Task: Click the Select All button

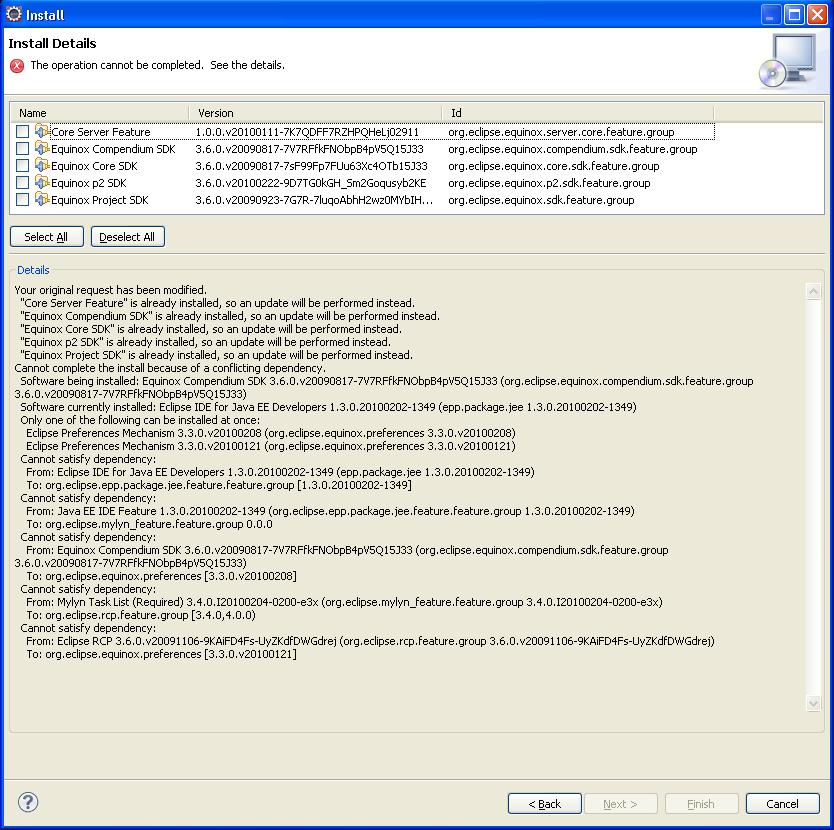Action: [x=47, y=237]
